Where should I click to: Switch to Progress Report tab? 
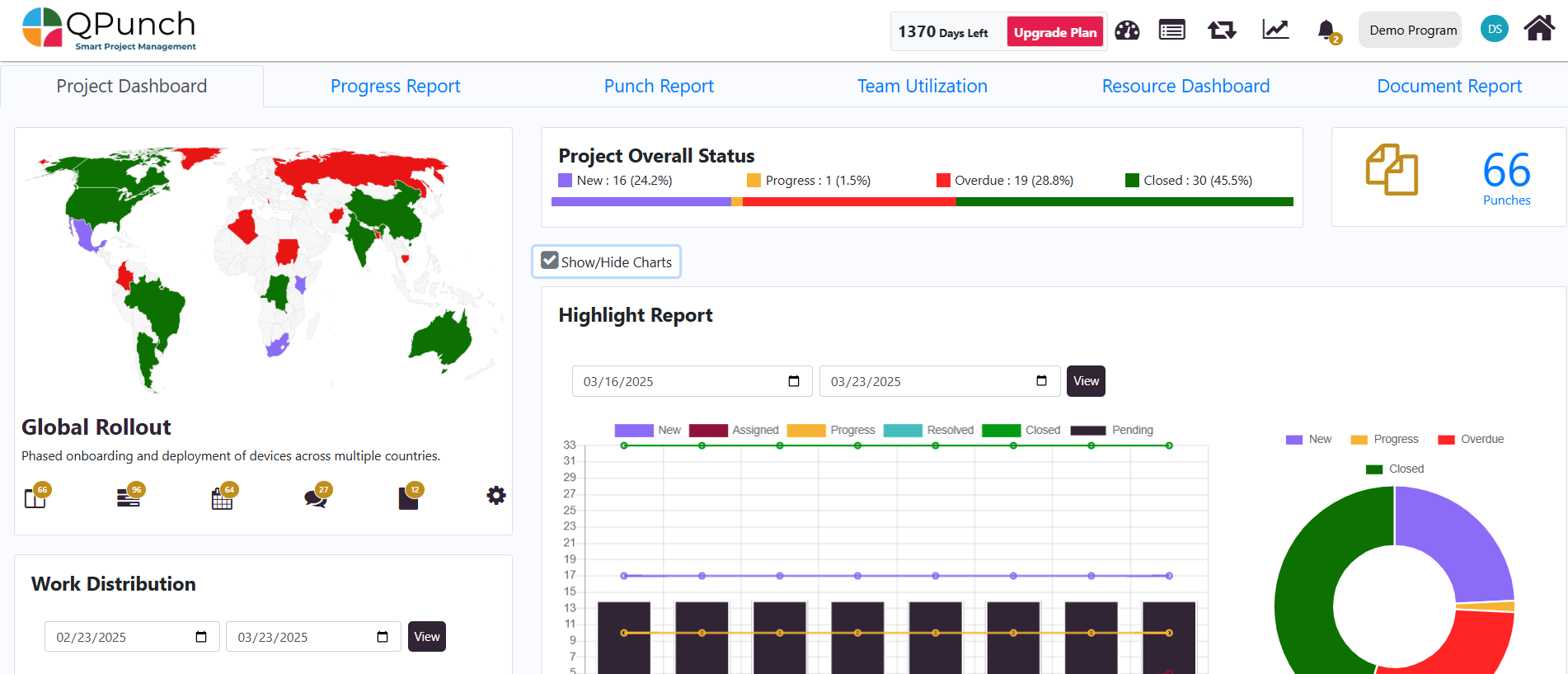point(396,86)
